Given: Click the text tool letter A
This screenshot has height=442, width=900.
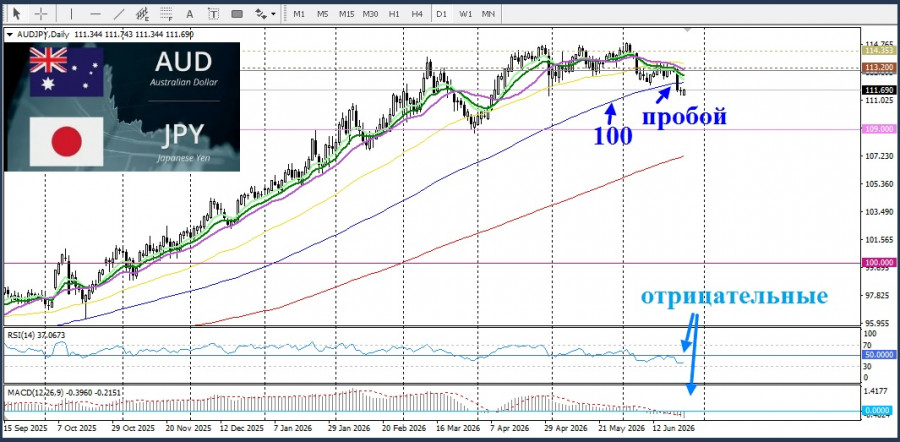Looking at the screenshot, I should coord(190,13).
